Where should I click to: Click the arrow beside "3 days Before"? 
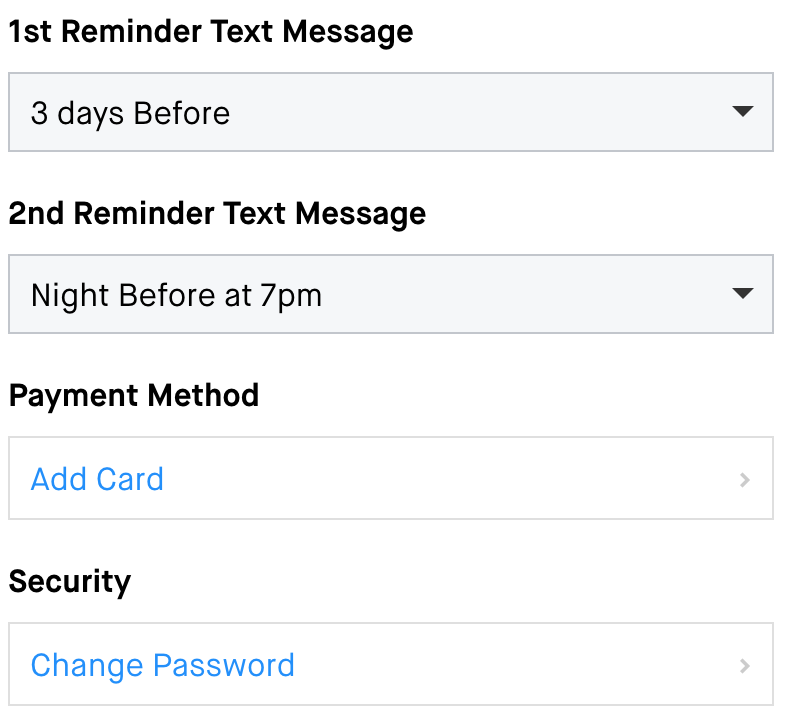(x=742, y=112)
